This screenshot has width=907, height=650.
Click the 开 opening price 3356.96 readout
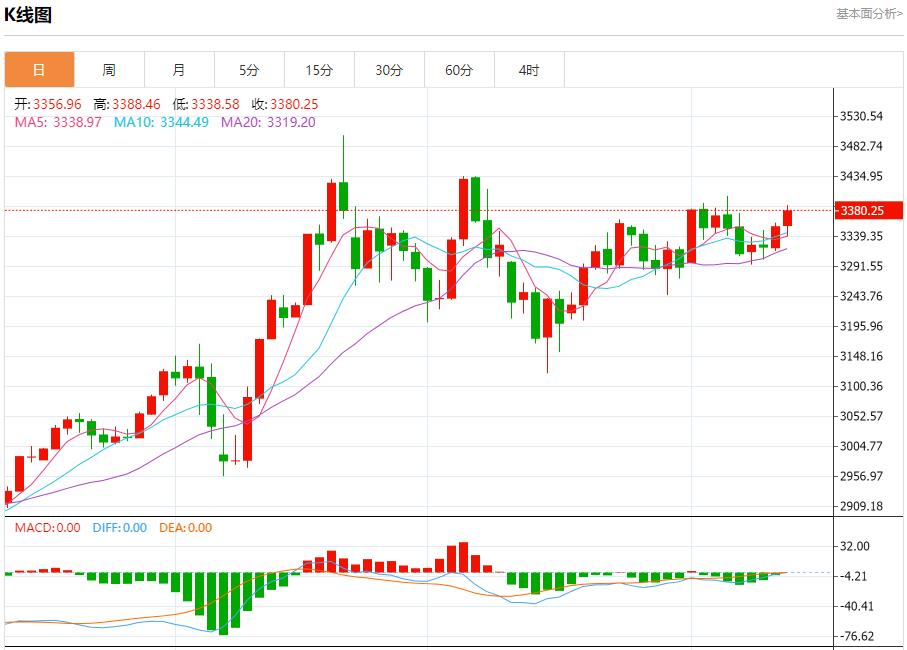pos(47,104)
